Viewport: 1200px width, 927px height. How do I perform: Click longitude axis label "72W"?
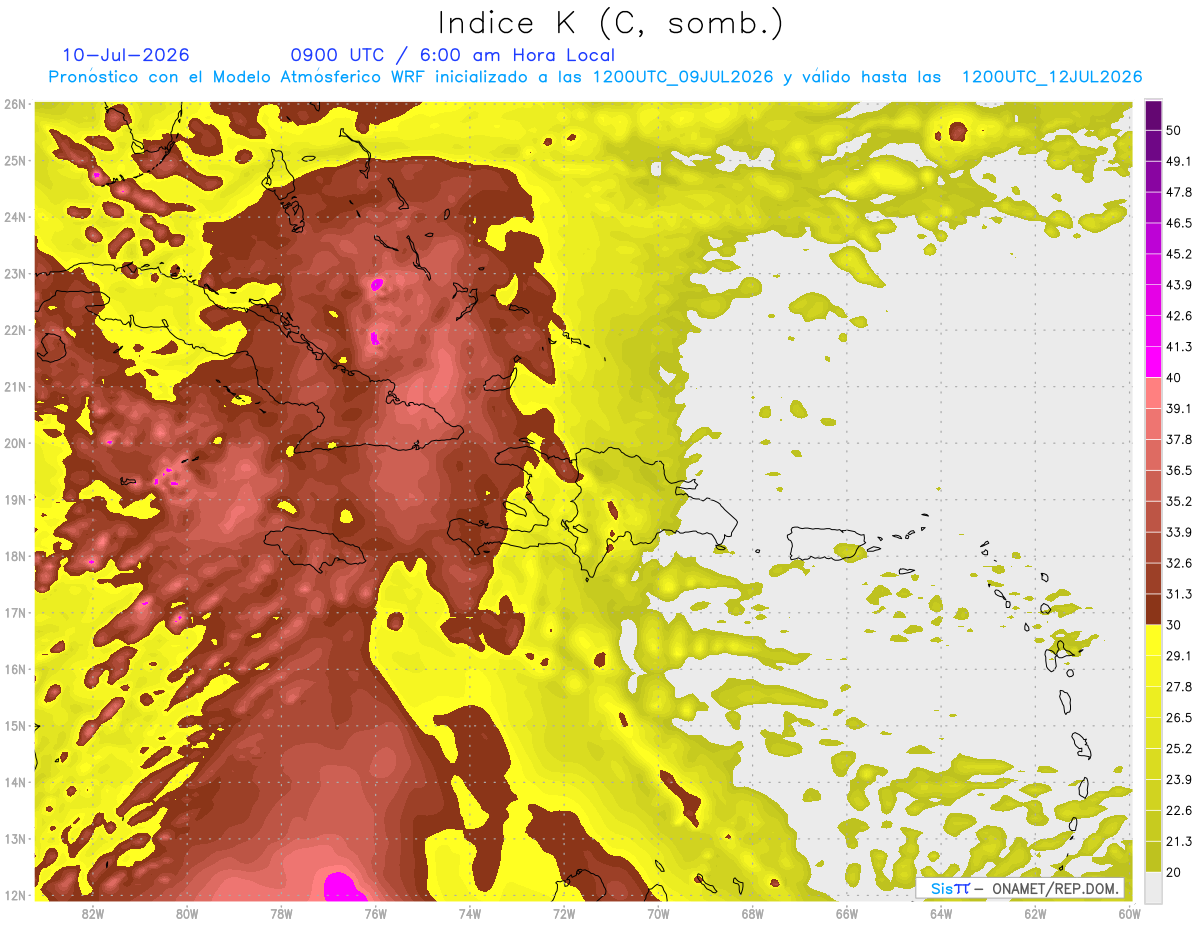tap(563, 913)
